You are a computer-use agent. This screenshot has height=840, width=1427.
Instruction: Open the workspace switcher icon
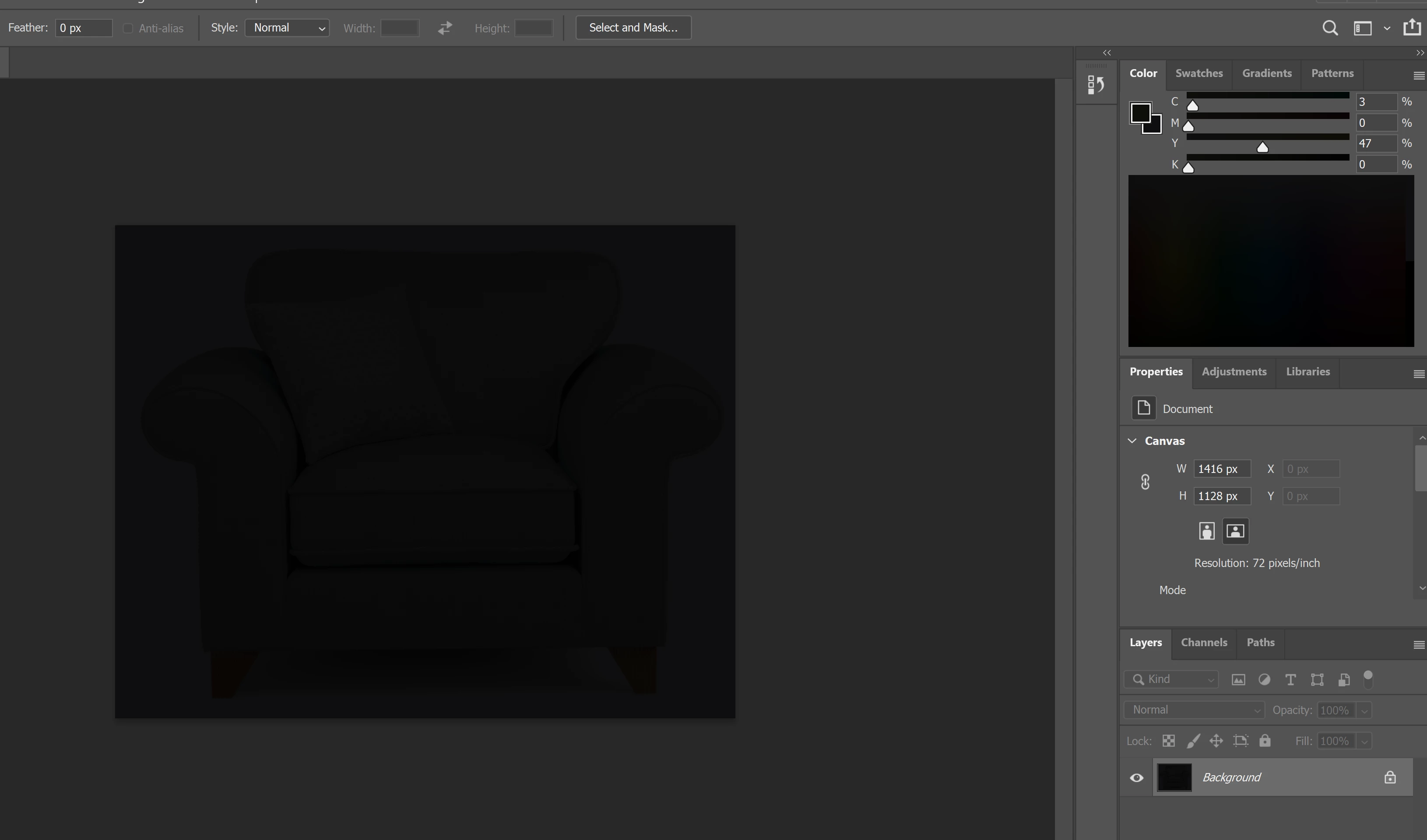[1363, 28]
